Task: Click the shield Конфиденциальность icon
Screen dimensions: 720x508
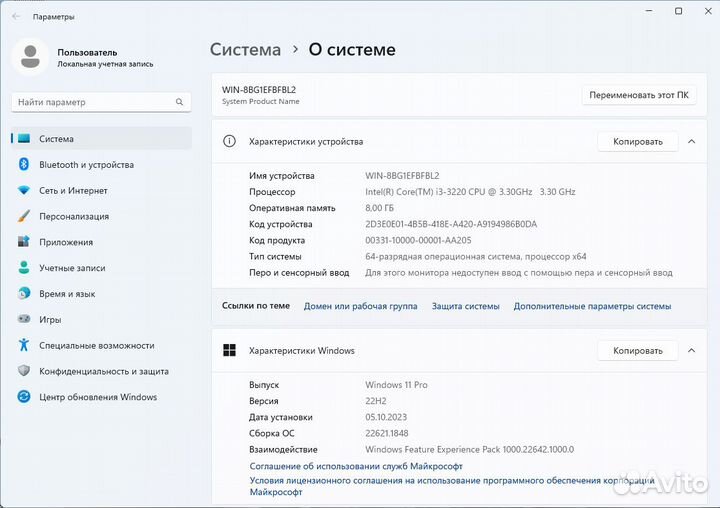Action: pyautogui.click(x=24, y=370)
